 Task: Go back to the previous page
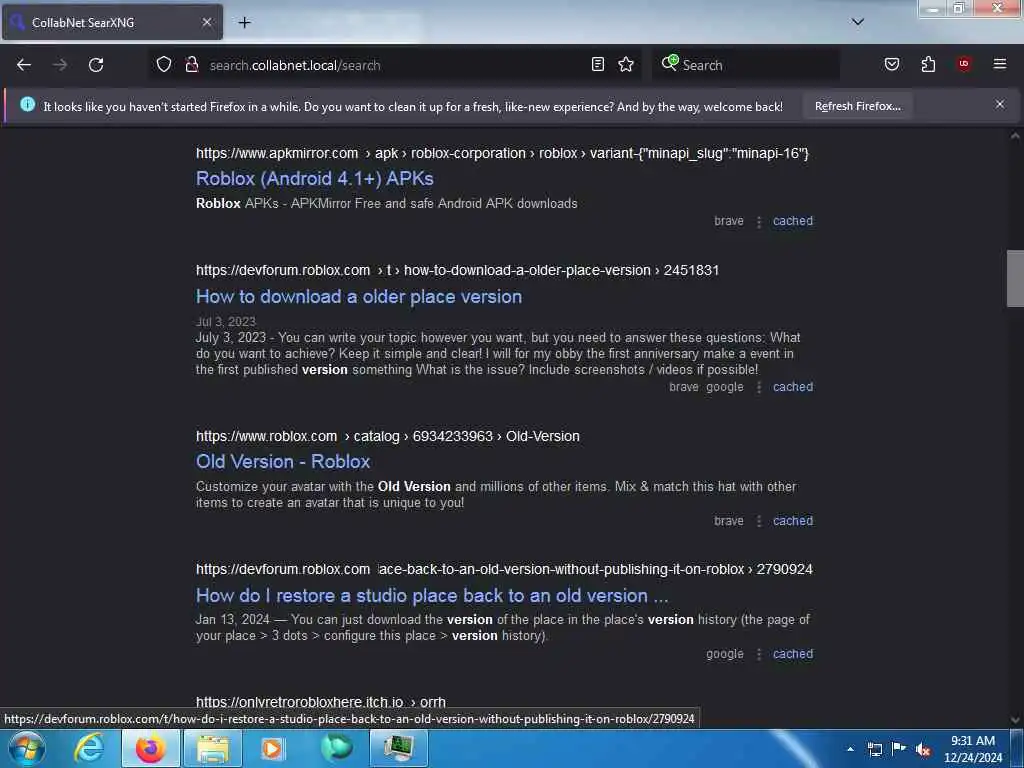coord(24,65)
